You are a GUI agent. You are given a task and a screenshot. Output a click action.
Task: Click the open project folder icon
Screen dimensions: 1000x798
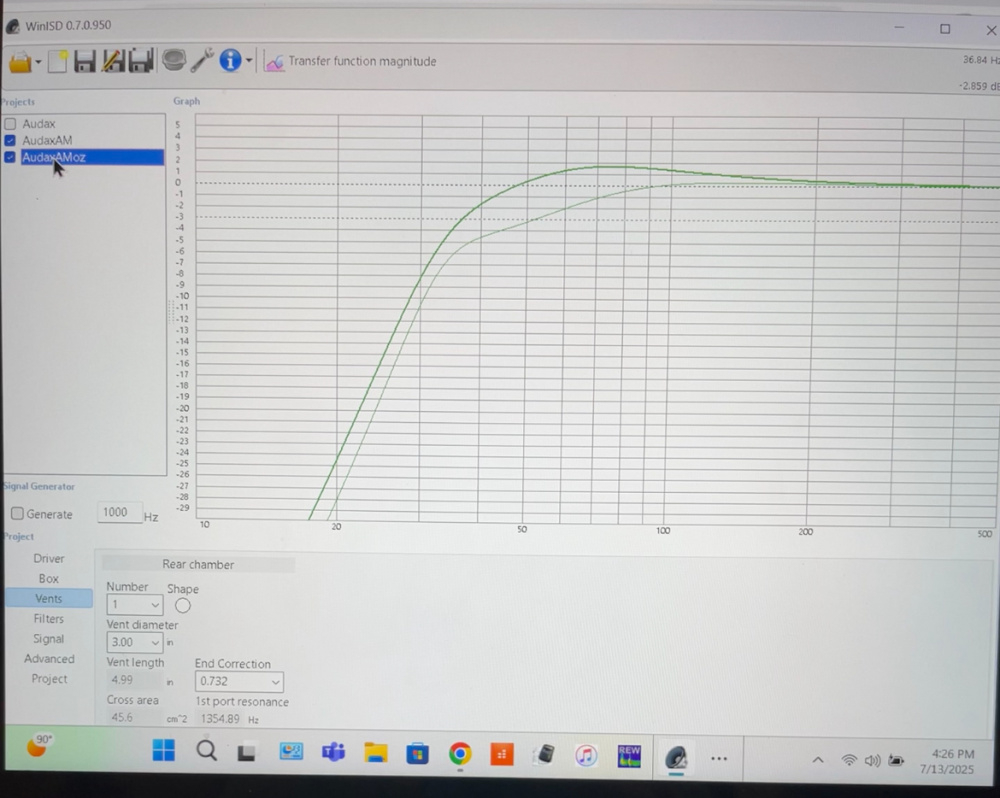pyautogui.click(x=19, y=62)
